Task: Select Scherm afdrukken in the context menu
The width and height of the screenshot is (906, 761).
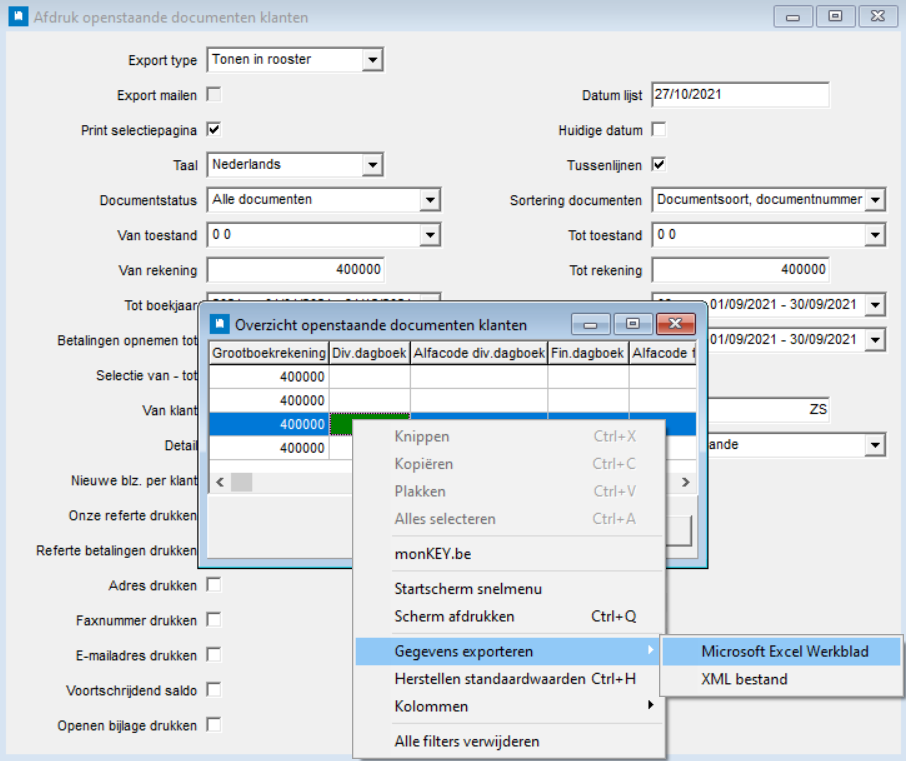Action: 454,616
